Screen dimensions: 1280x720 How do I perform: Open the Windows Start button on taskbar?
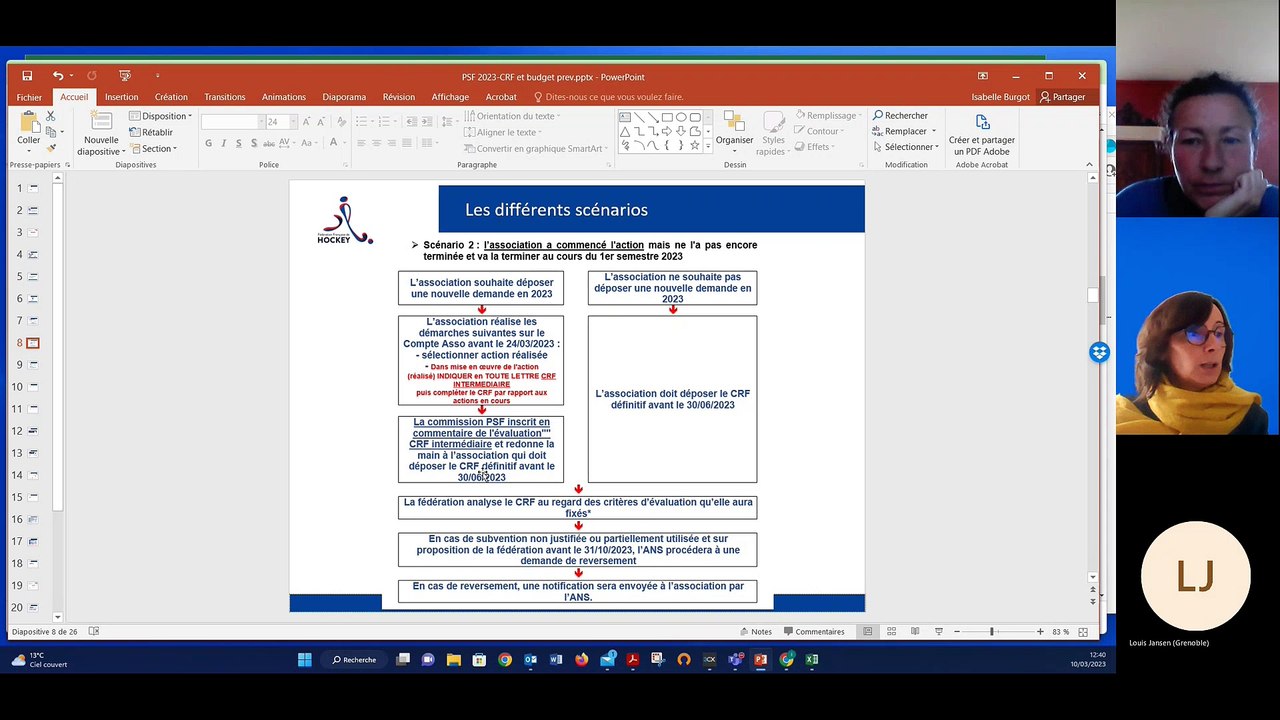pos(304,660)
